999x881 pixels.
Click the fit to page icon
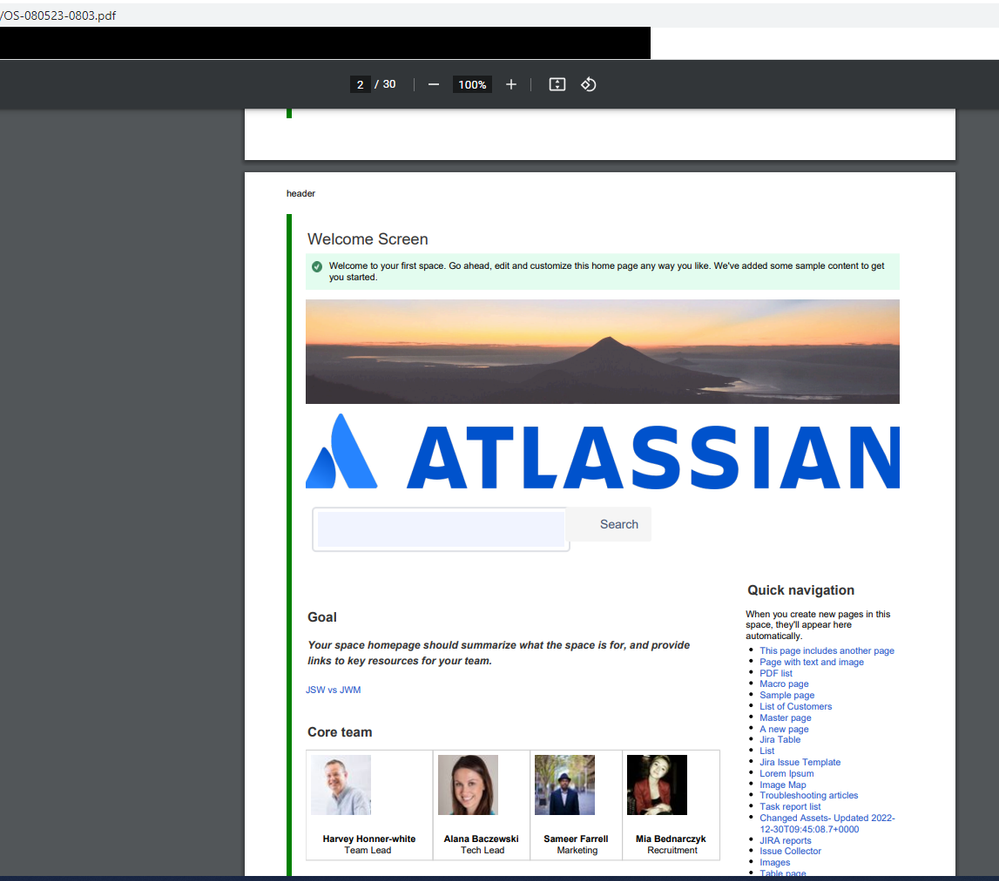coord(557,85)
